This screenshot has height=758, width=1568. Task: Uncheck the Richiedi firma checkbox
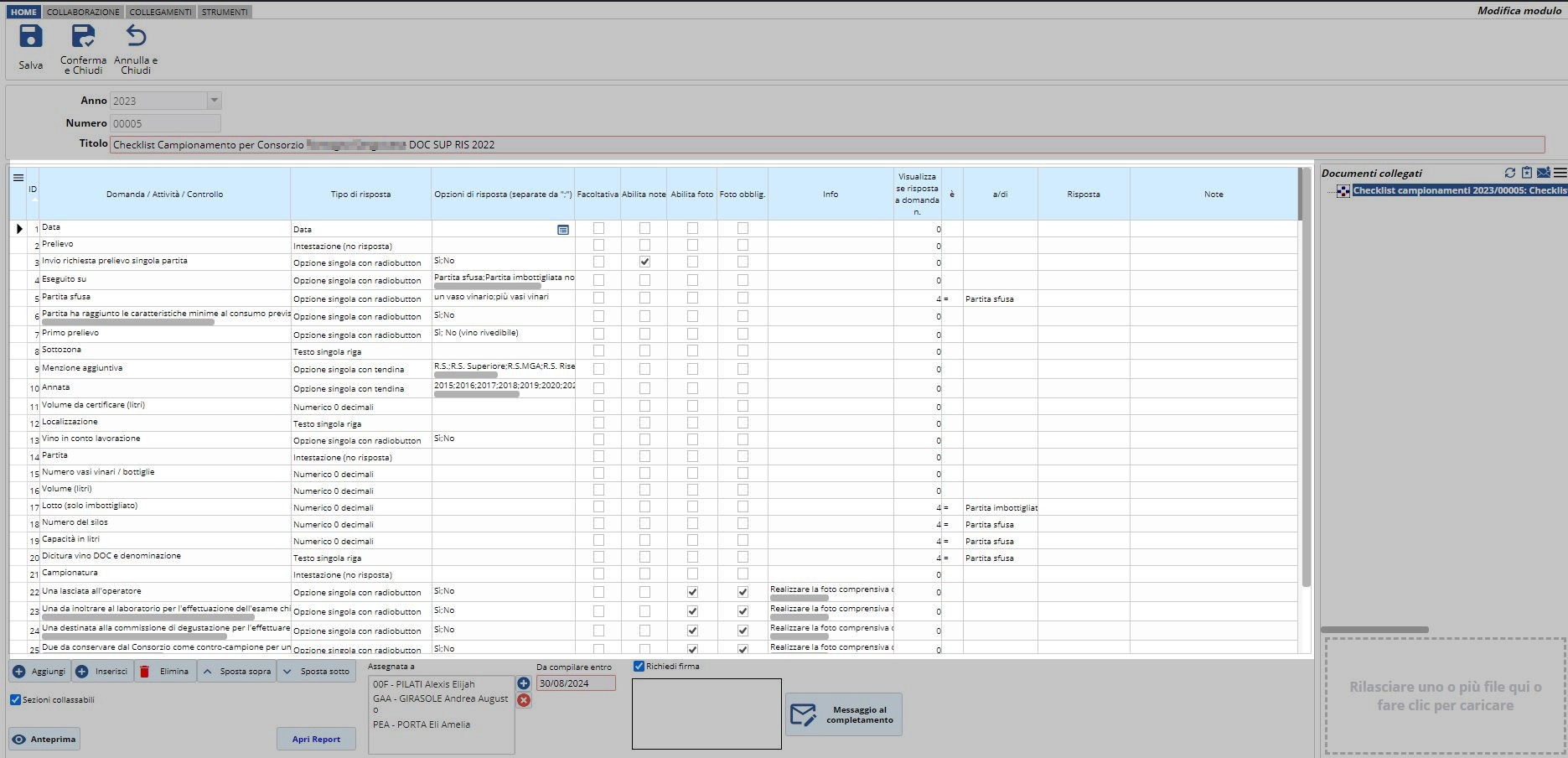639,667
